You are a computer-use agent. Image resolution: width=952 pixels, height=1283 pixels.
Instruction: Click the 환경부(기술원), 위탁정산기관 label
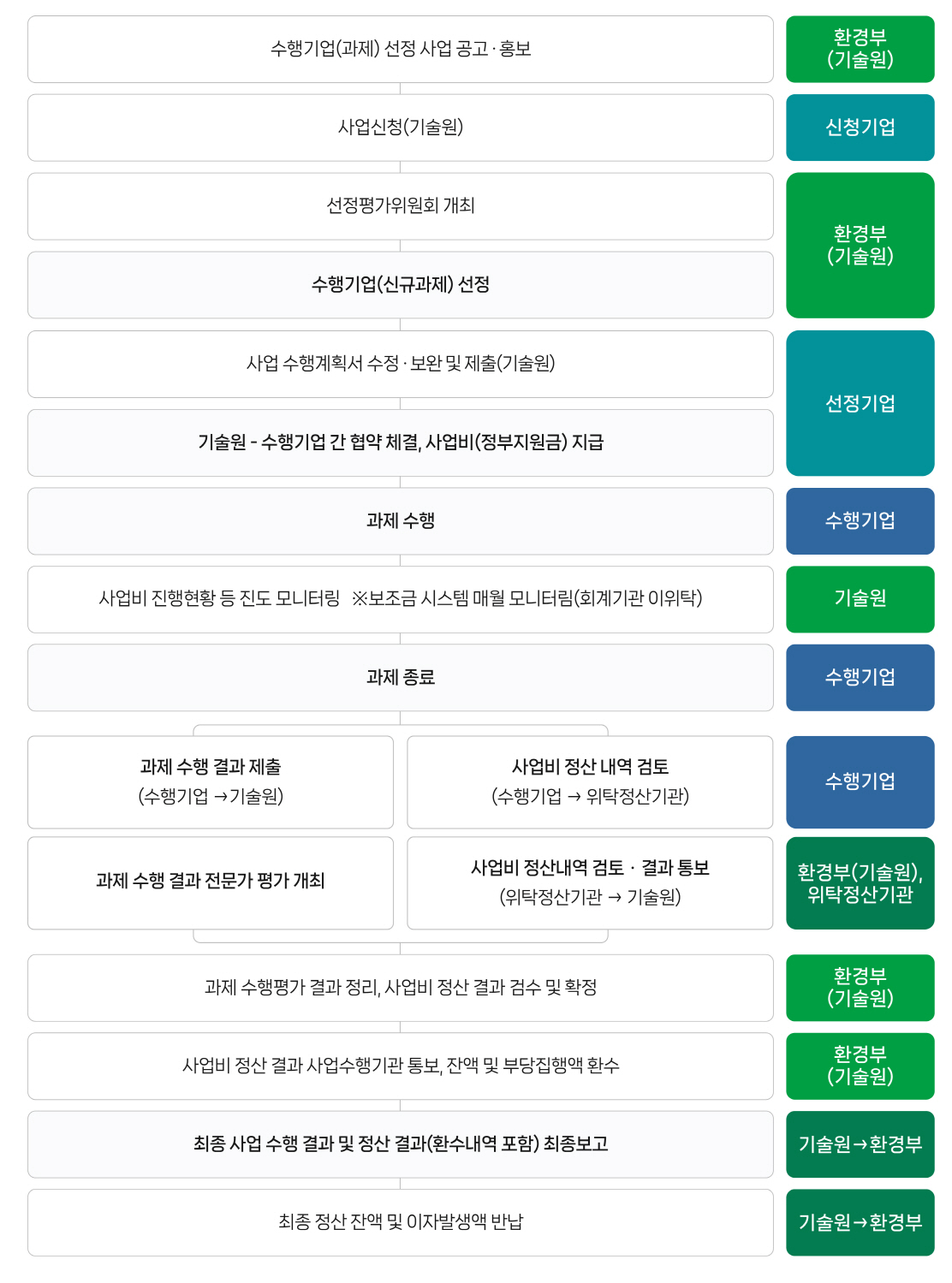point(860,883)
